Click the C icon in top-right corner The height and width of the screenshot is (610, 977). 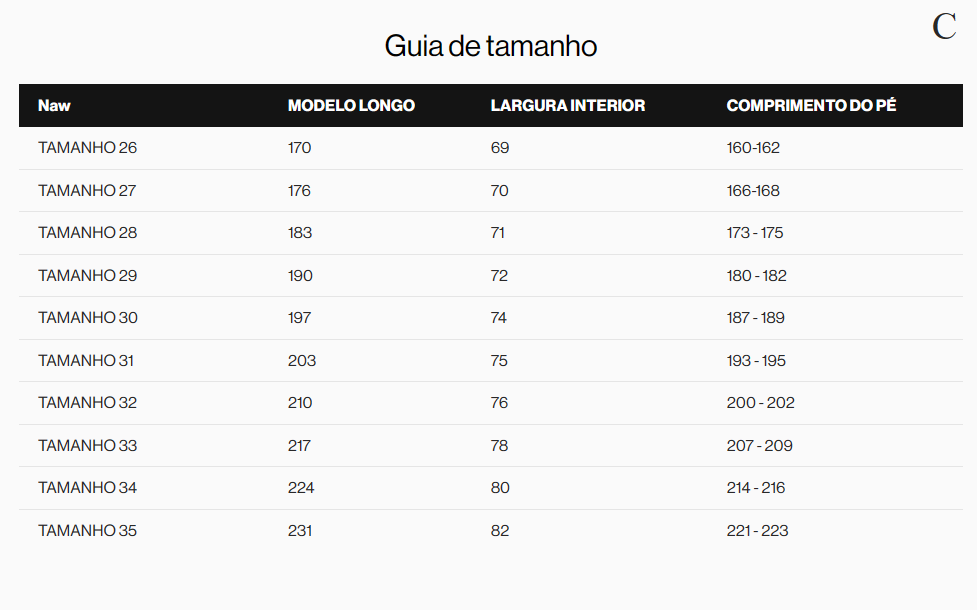[944, 27]
